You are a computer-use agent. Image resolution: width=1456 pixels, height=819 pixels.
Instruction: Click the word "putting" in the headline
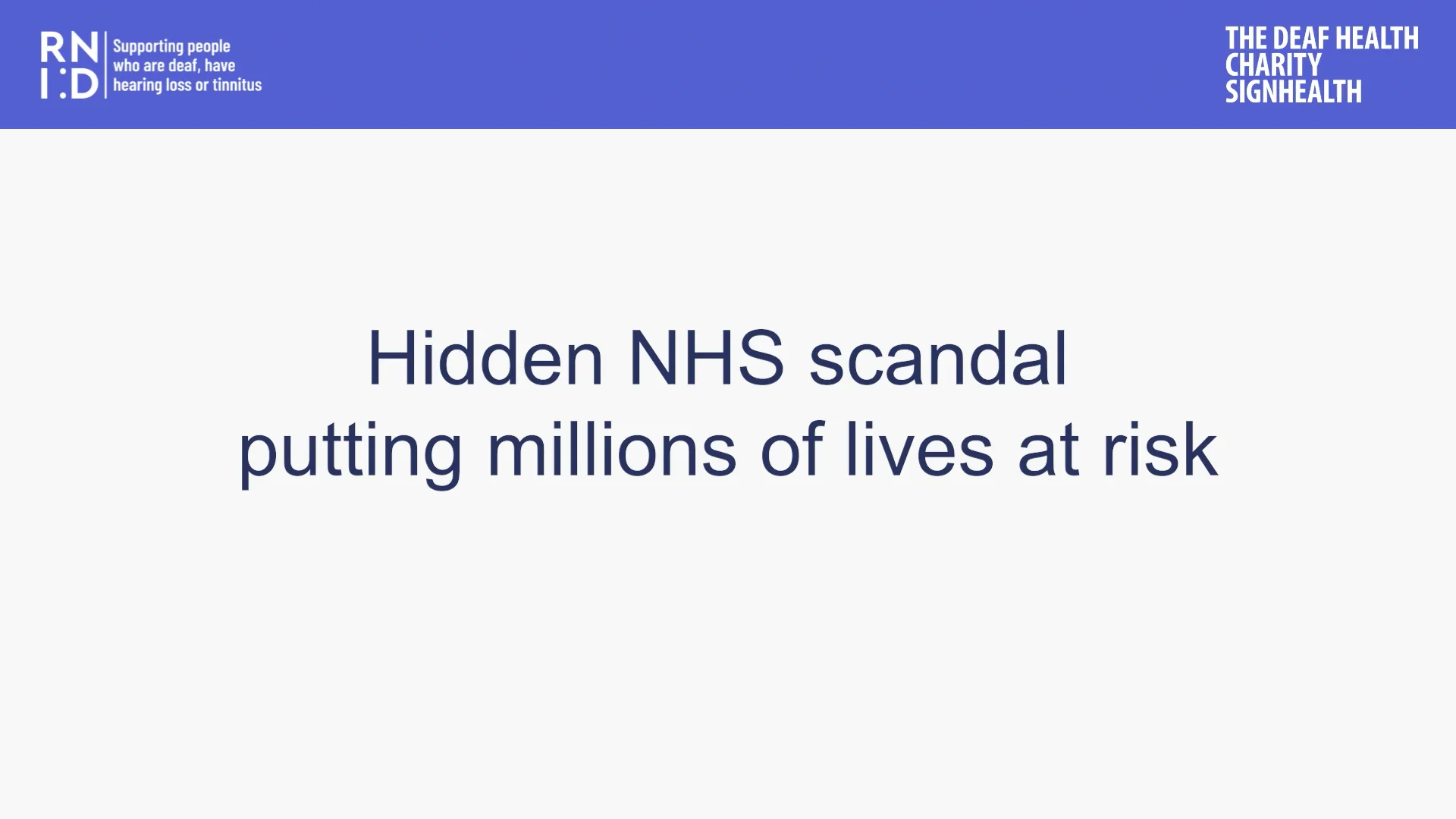[x=350, y=451]
